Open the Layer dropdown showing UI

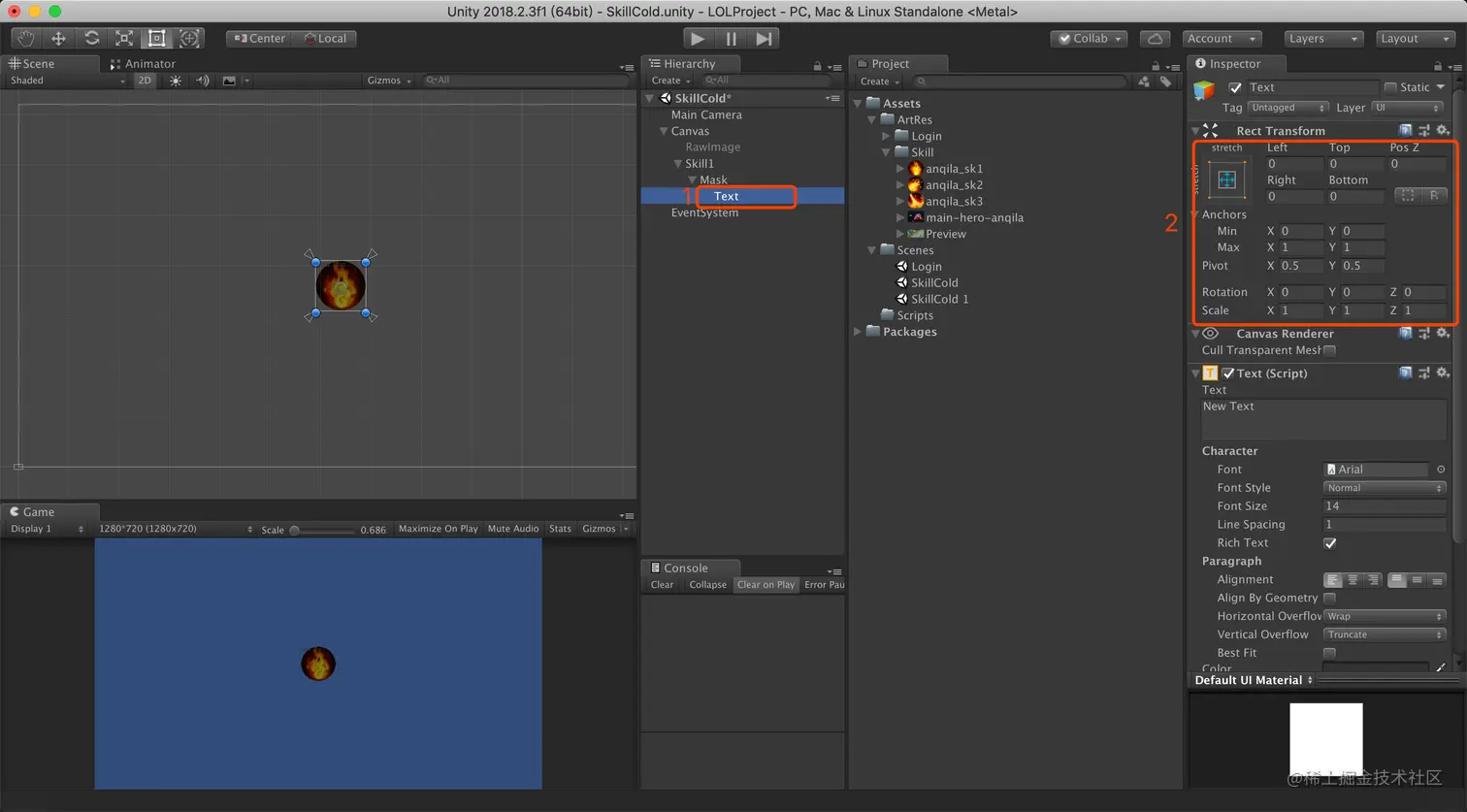(1408, 108)
